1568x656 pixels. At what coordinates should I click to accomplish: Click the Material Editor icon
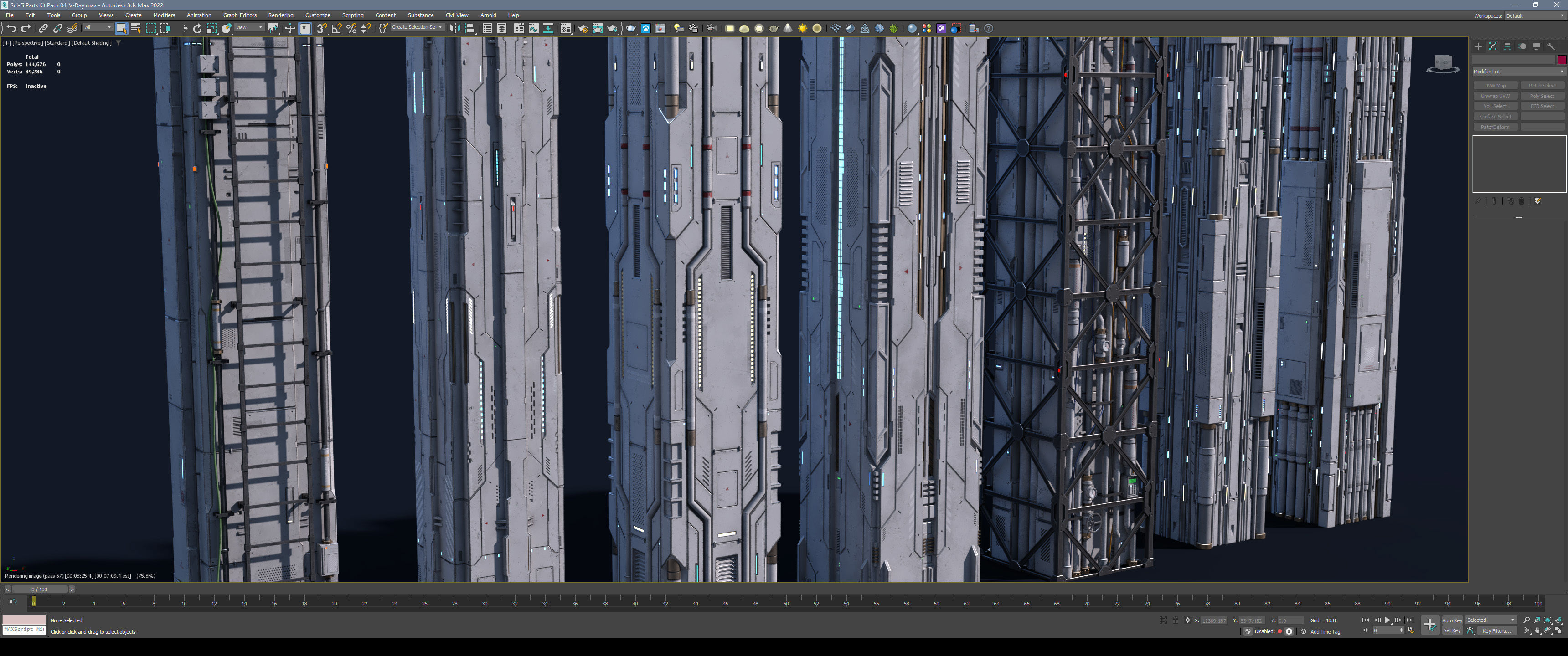point(566,28)
